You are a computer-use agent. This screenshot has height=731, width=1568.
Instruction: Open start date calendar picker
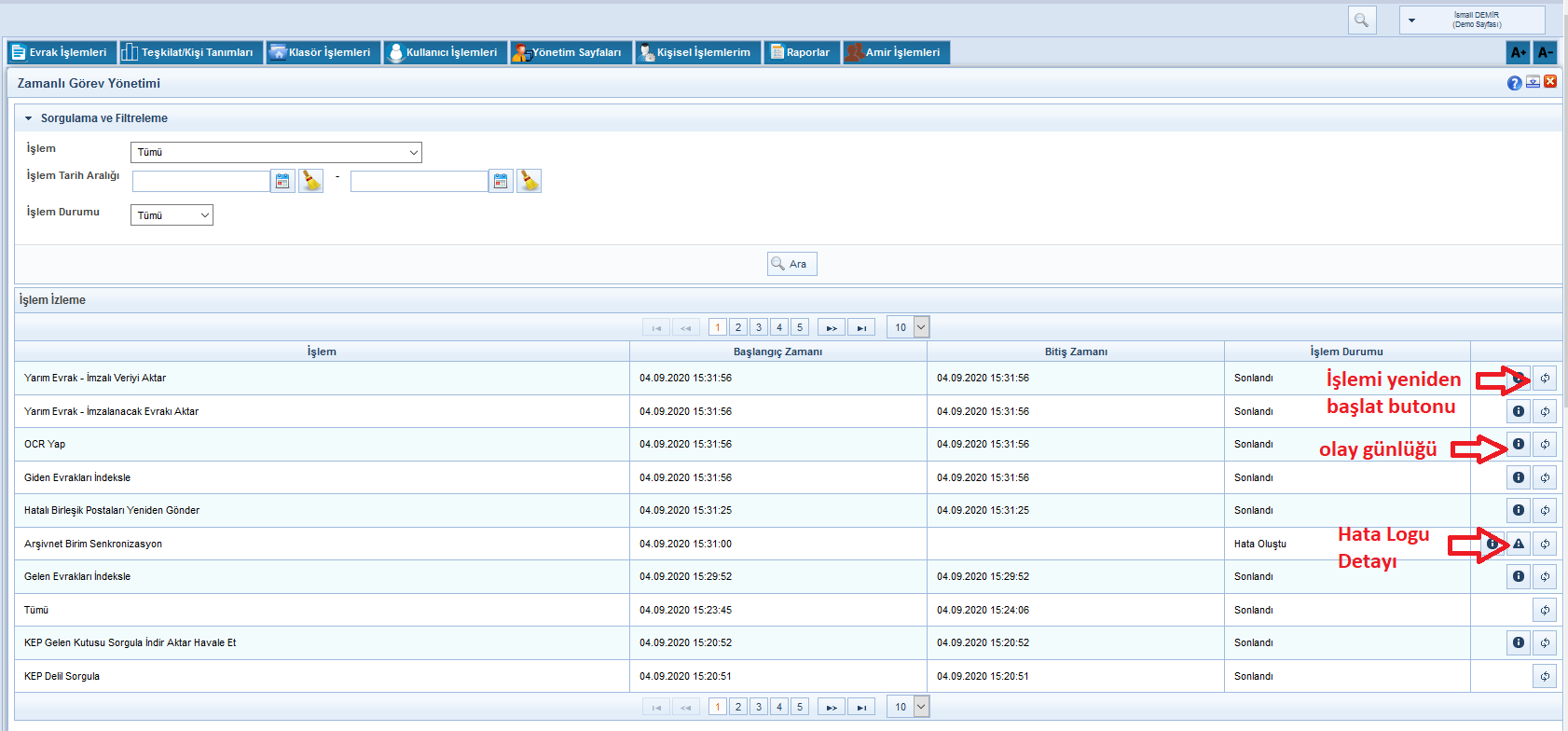point(282,181)
